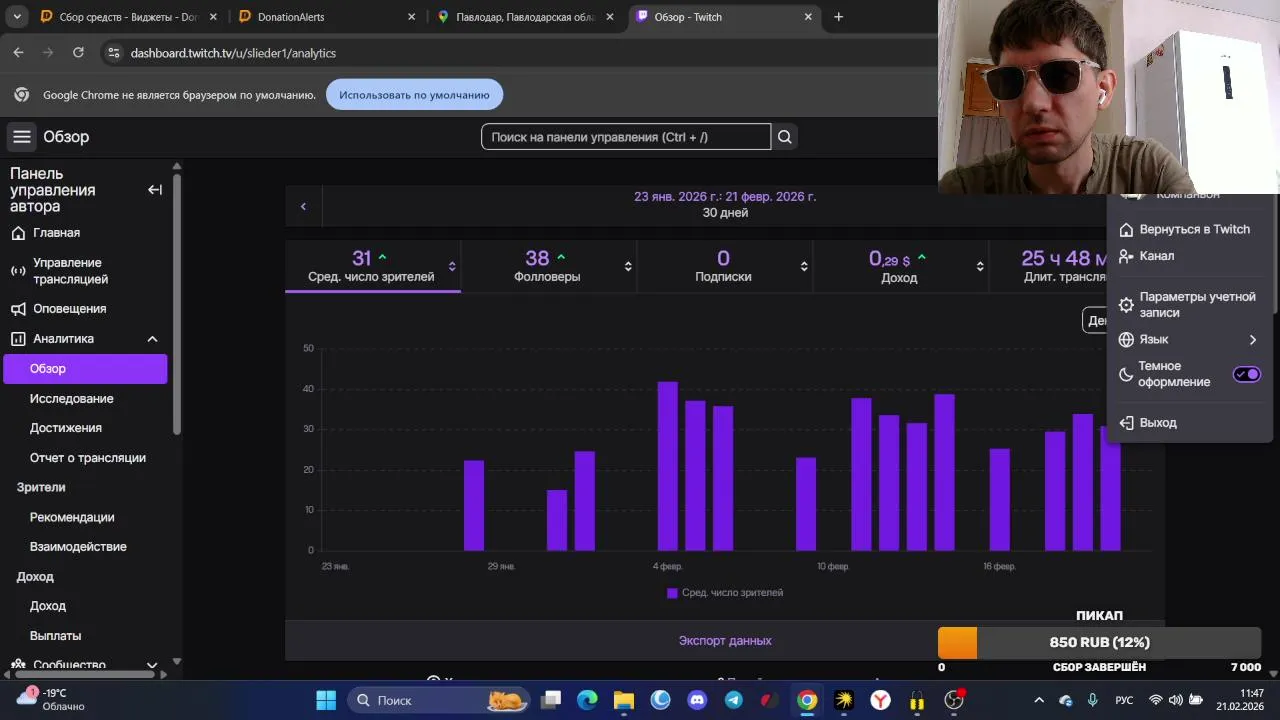
Task: Open Yandex Browser from the taskbar
Action: (880, 700)
